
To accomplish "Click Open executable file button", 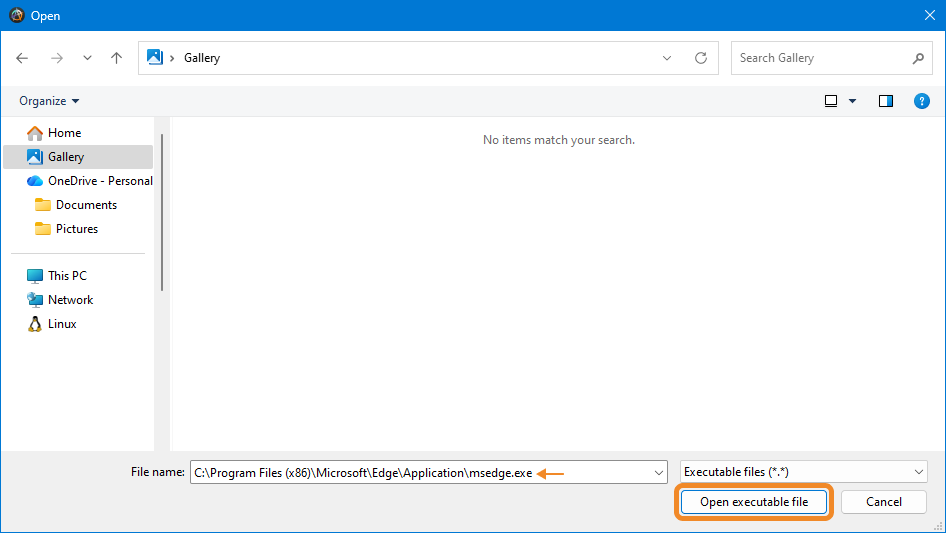I will point(754,502).
